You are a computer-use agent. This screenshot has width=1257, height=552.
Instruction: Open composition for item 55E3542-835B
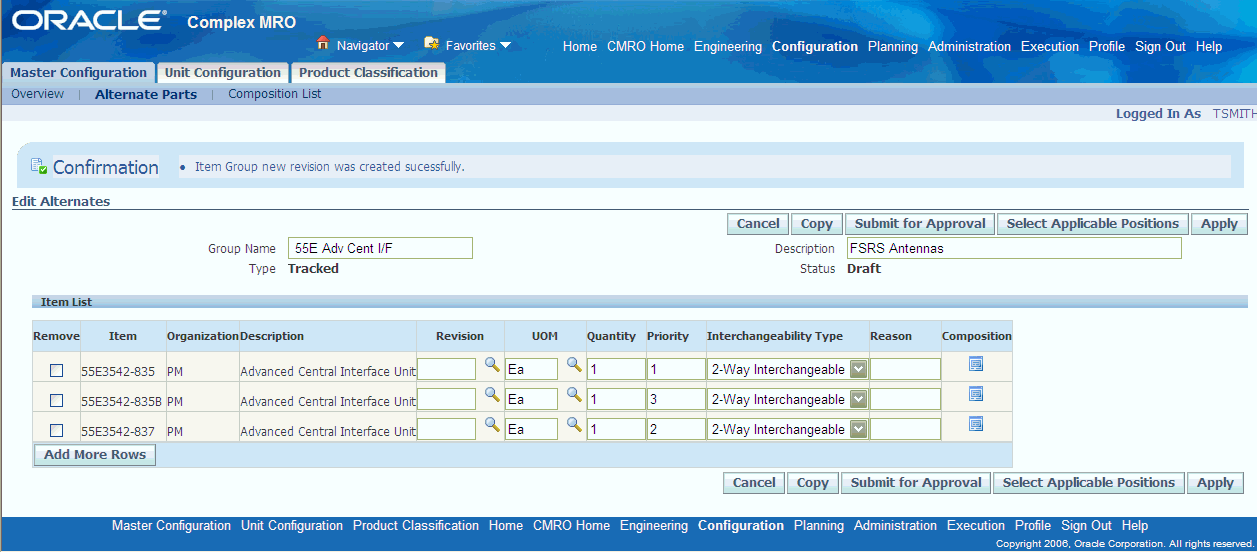tap(976, 394)
